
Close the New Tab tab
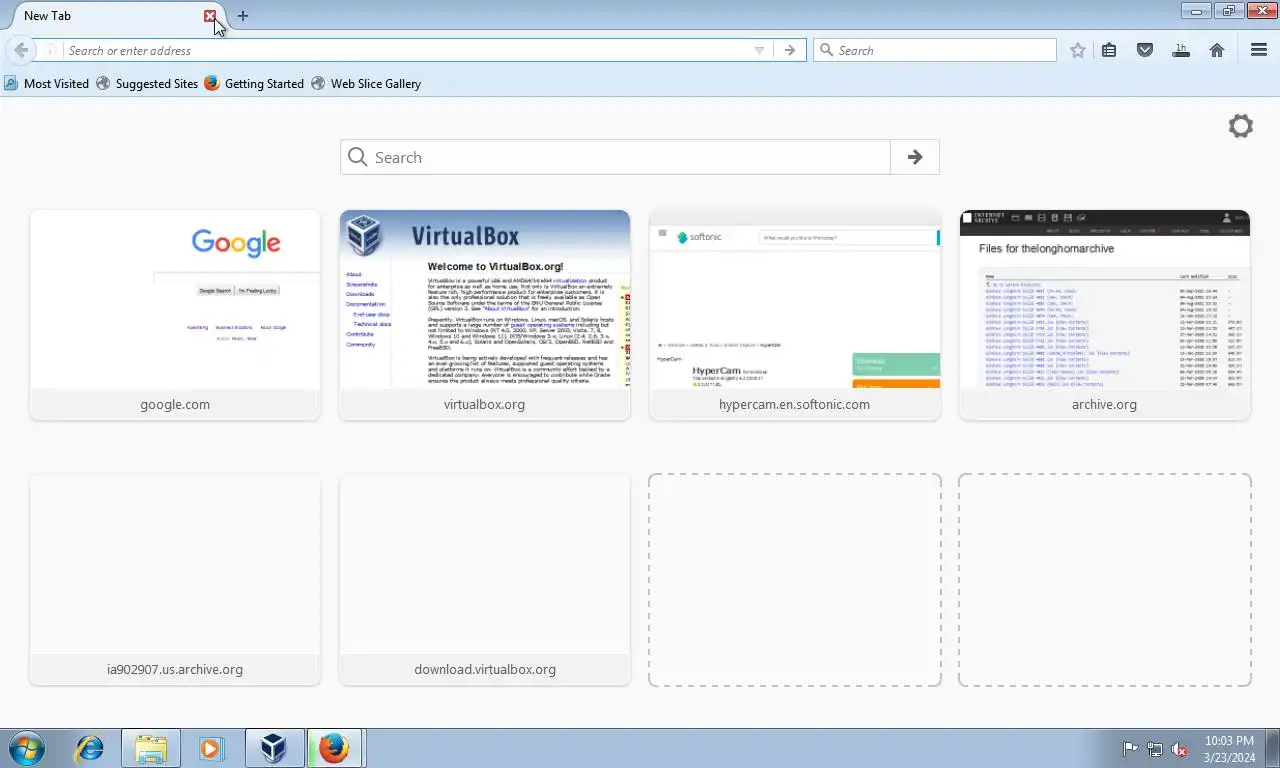pyautogui.click(x=210, y=16)
